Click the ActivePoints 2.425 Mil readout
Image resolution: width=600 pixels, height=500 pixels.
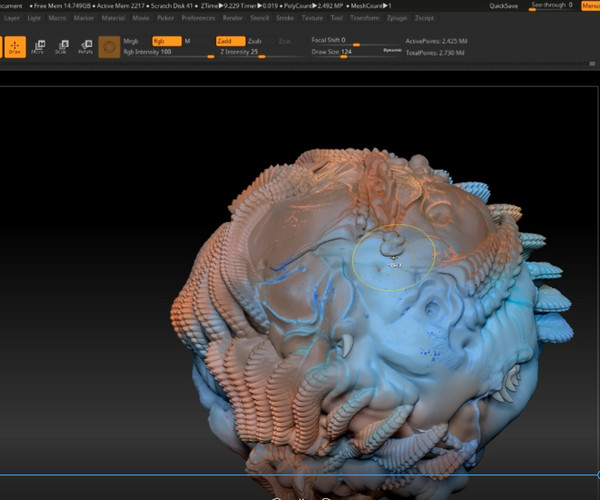click(x=436, y=41)
